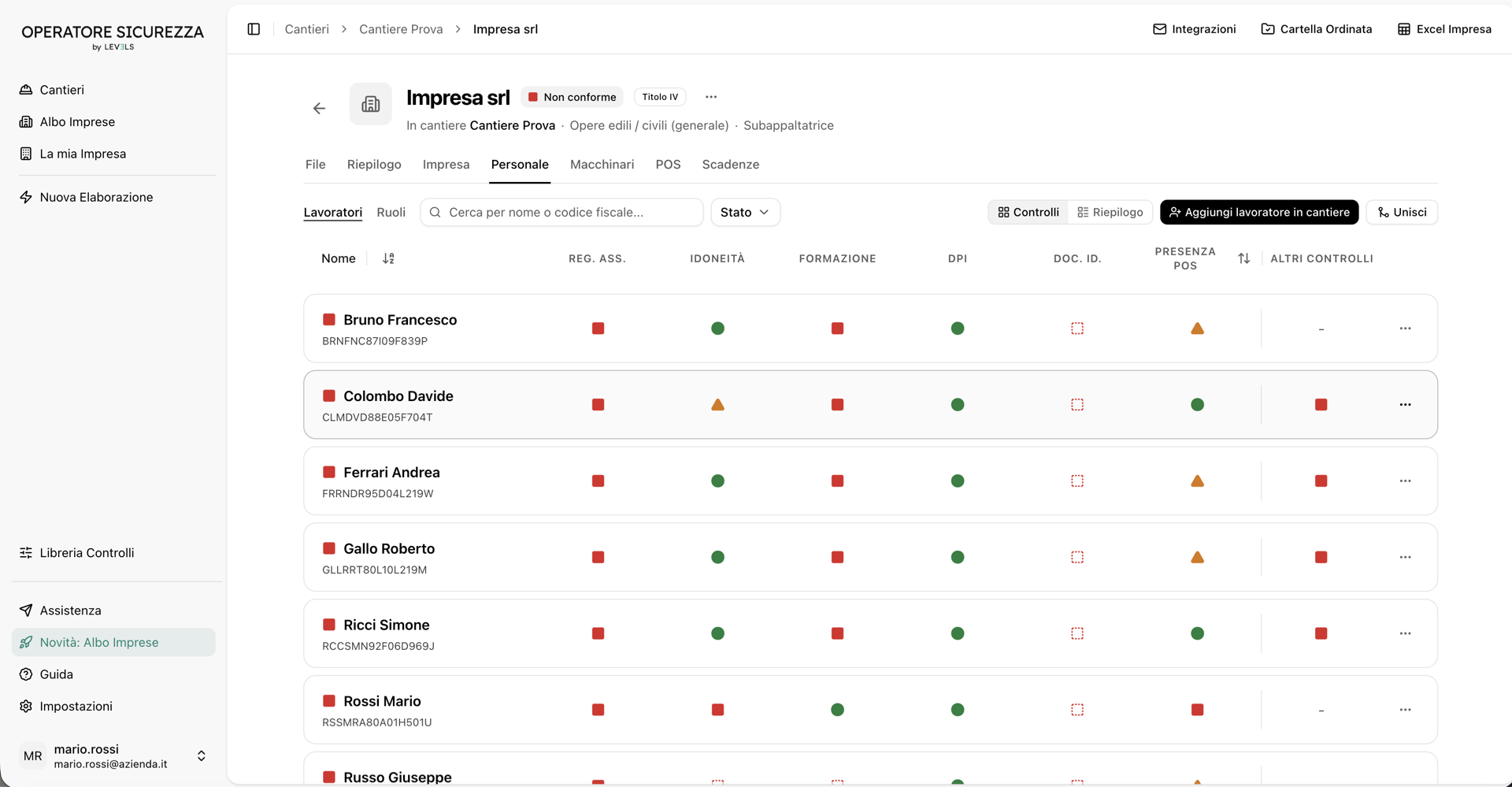Sort by name using sort icon

pyautogui.click(x=388, y=258)
